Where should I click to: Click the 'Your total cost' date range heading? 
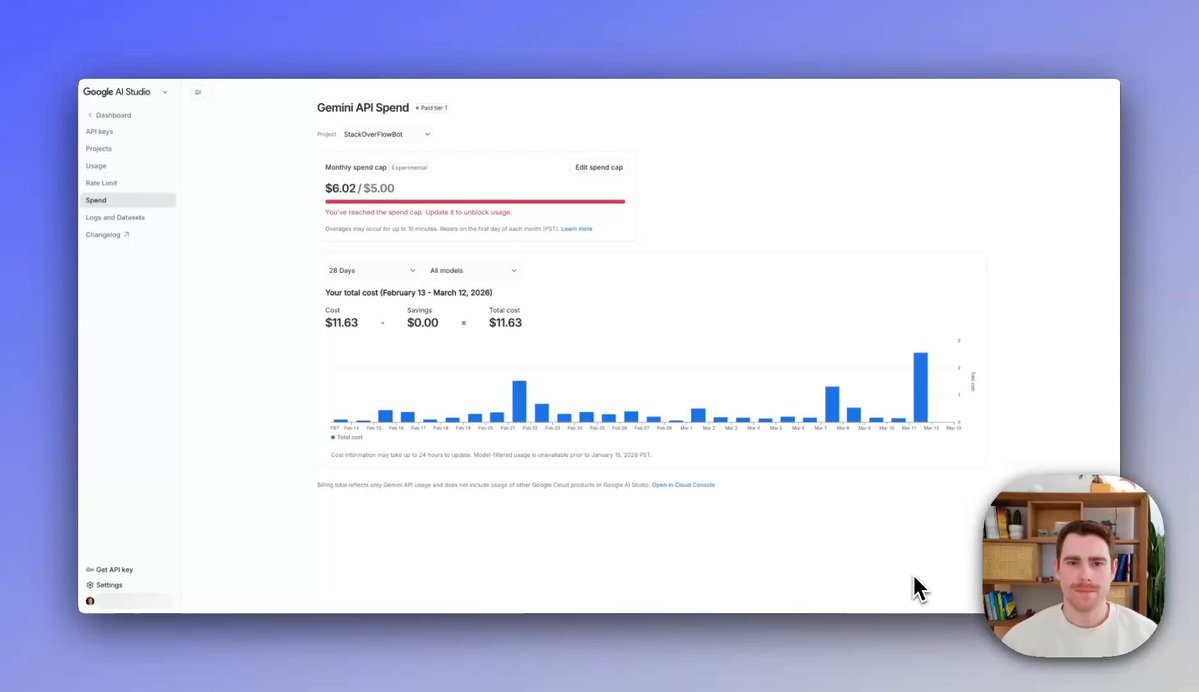(x=408, y=293)
